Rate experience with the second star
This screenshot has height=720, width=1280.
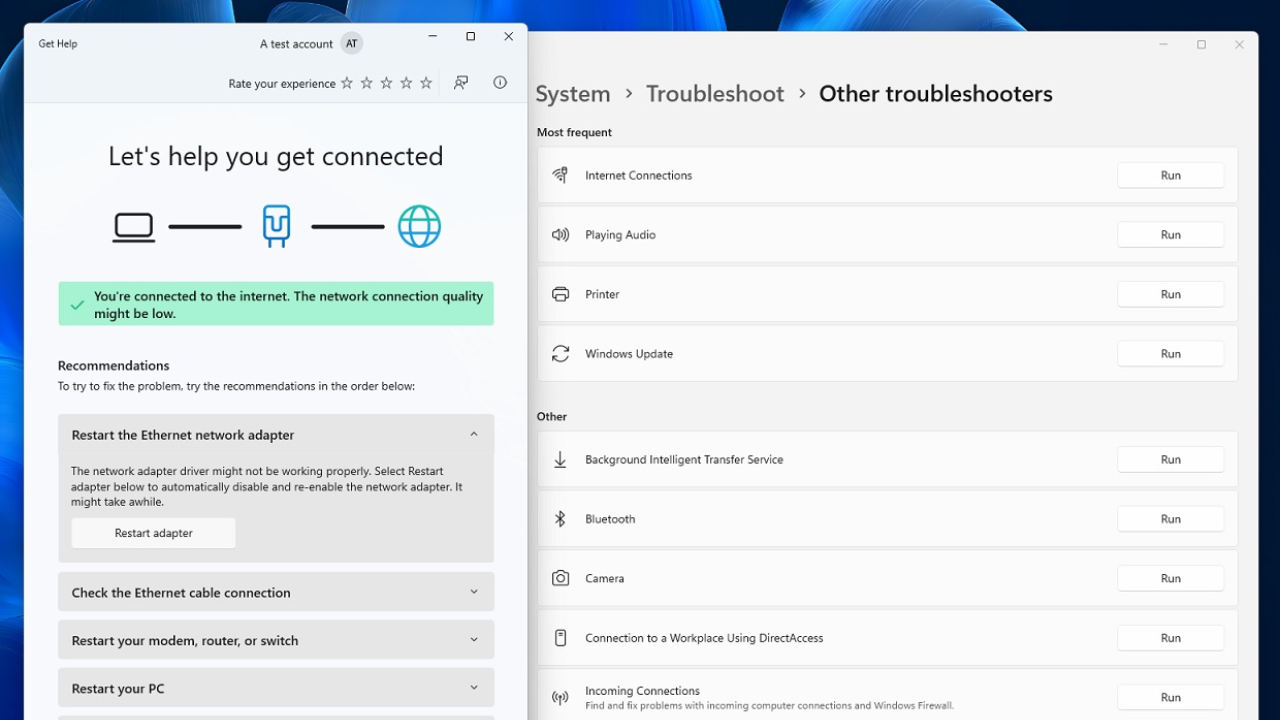[366, 83]
